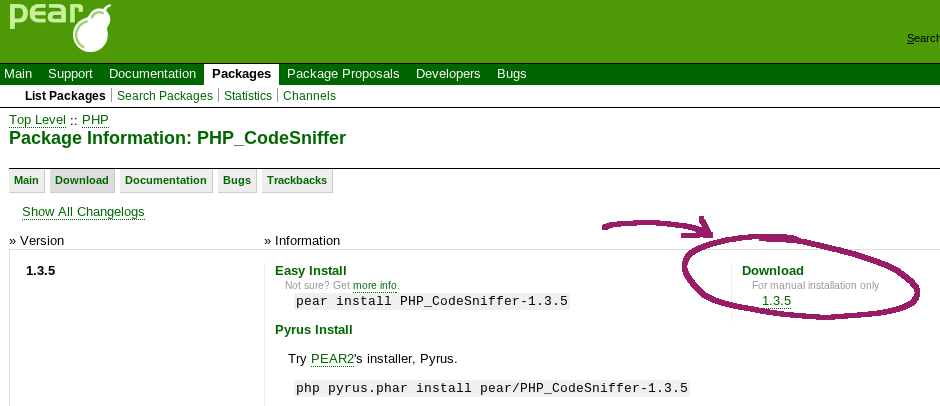Select the Packages navigation item

pos(242,74)
